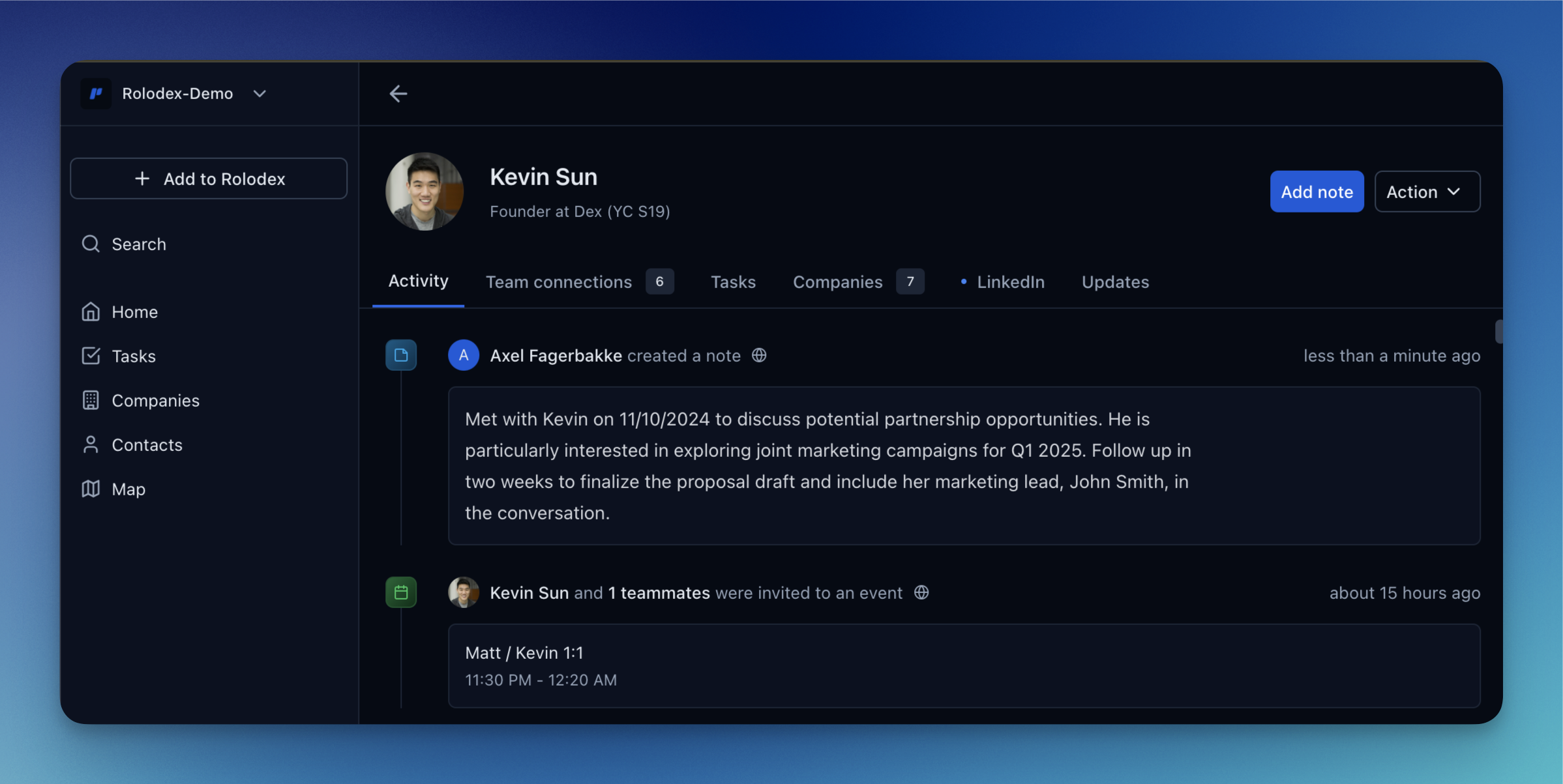Switch to Team connections tab
The width and height of the screenshot is (1563, 784).
[x=559, y=282]
